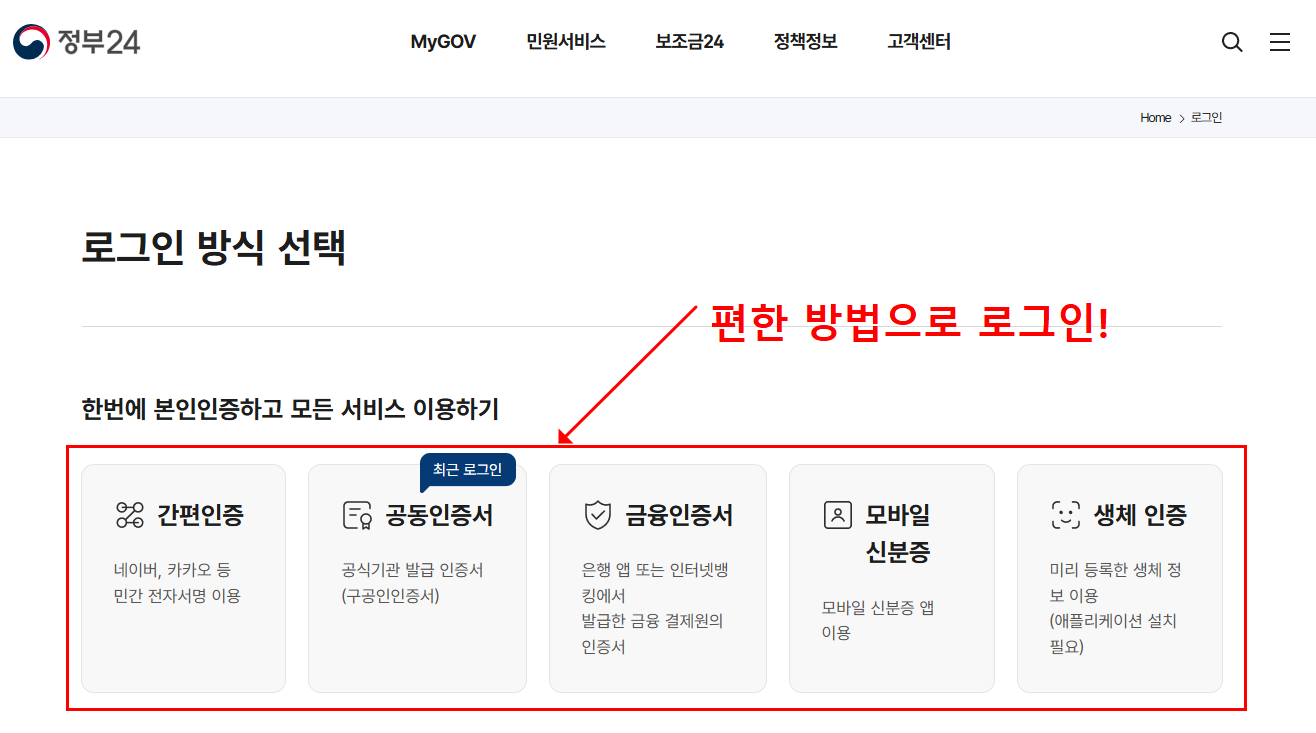Open the MyGOV menu

(x=442, y=42)
